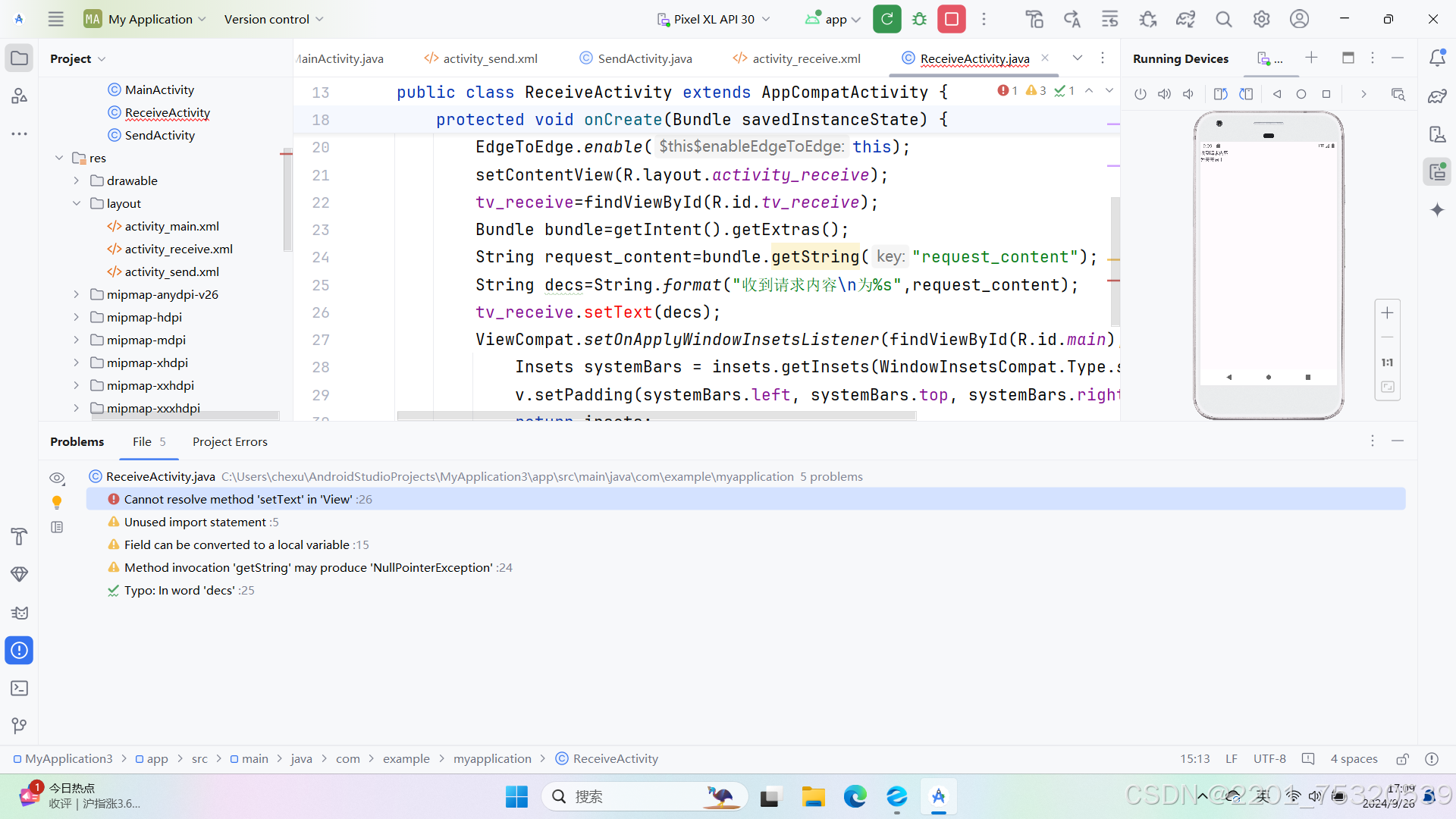Image resolution: width=1456 pixels, height=819 pixels.
Task: Collapse the layout folder
Action: coord(76,203)
